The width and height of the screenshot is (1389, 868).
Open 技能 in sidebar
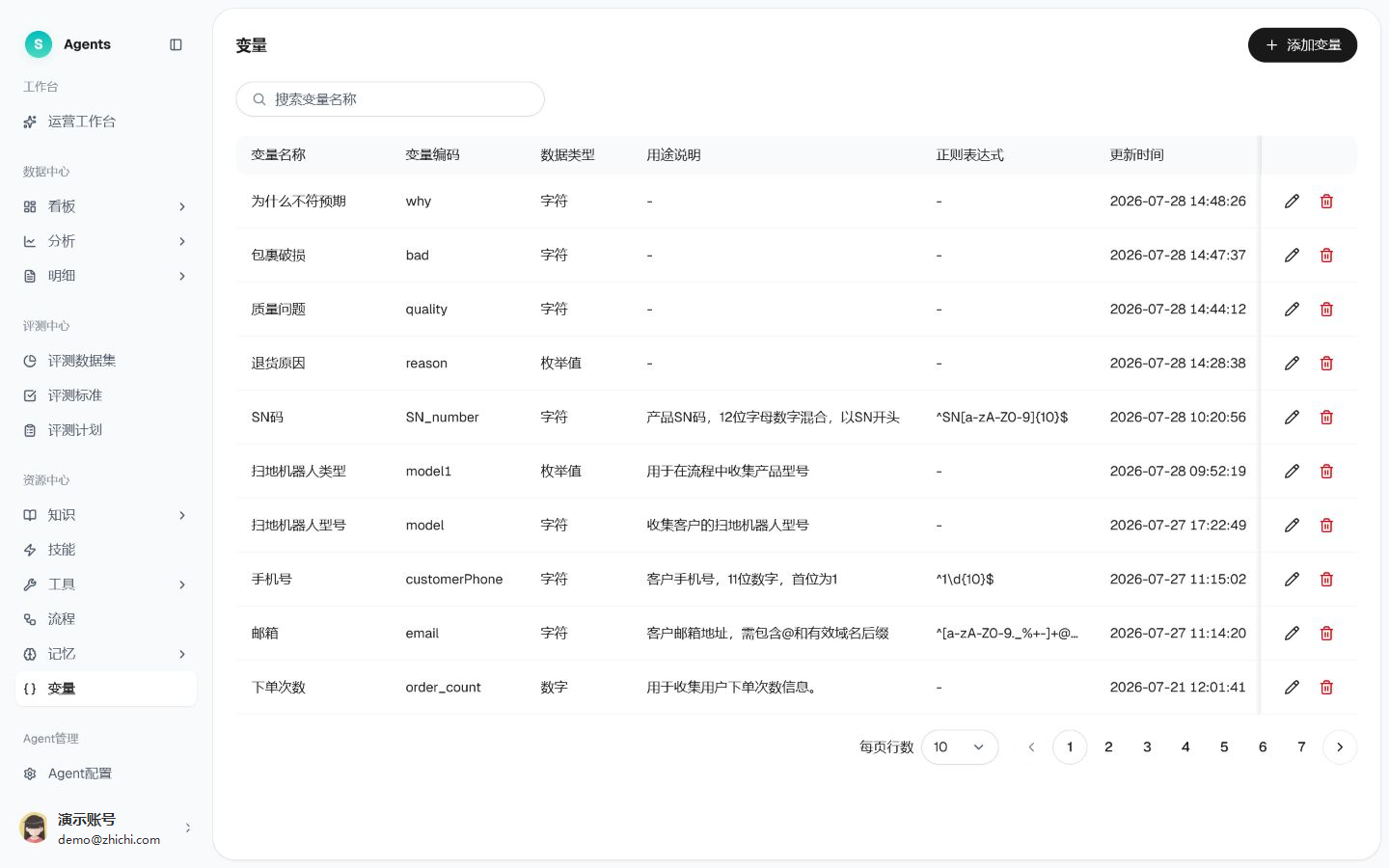click(106, 550)
